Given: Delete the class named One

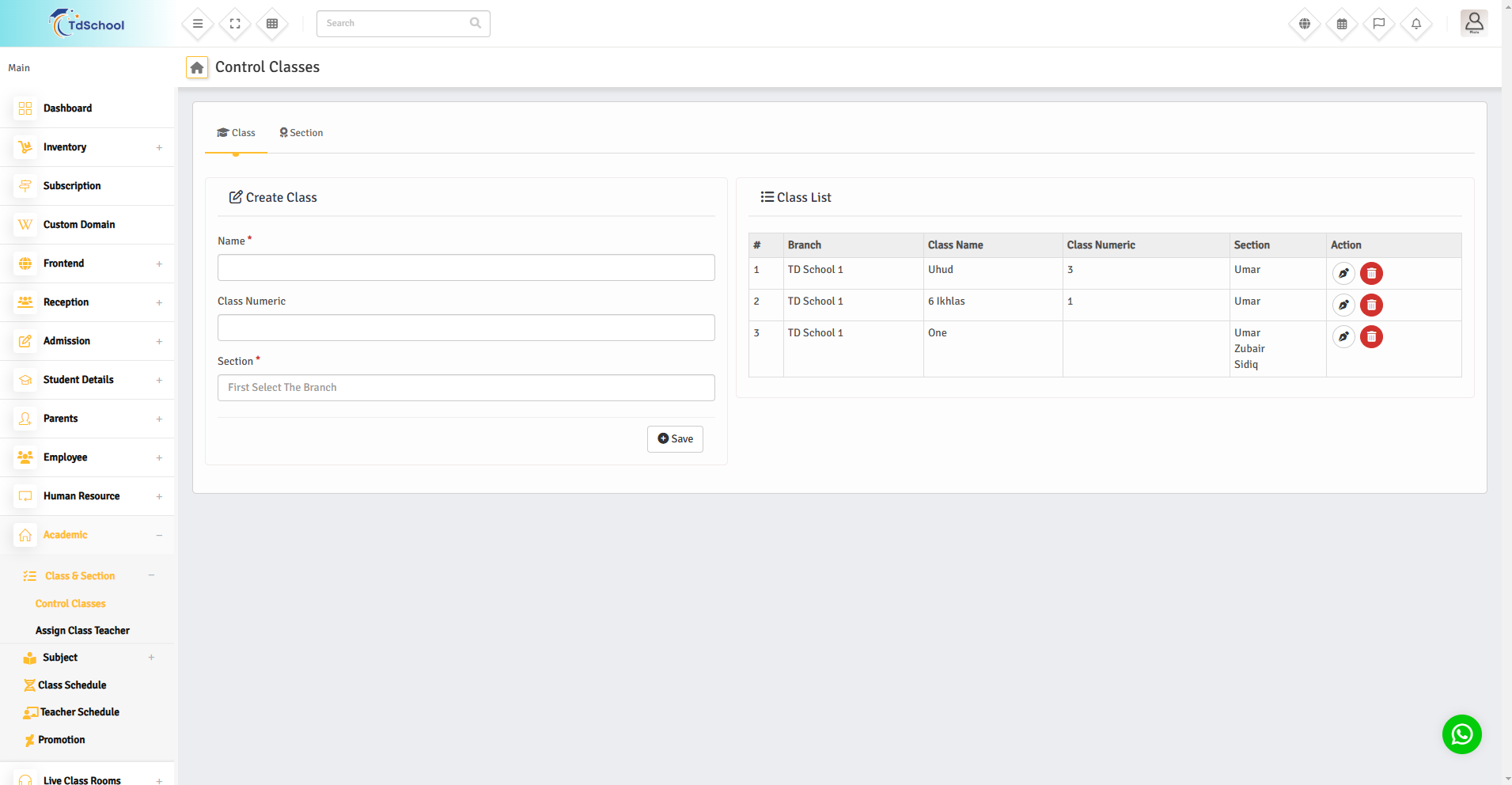Looking at the screenshot, I should tap(1371, 337).
